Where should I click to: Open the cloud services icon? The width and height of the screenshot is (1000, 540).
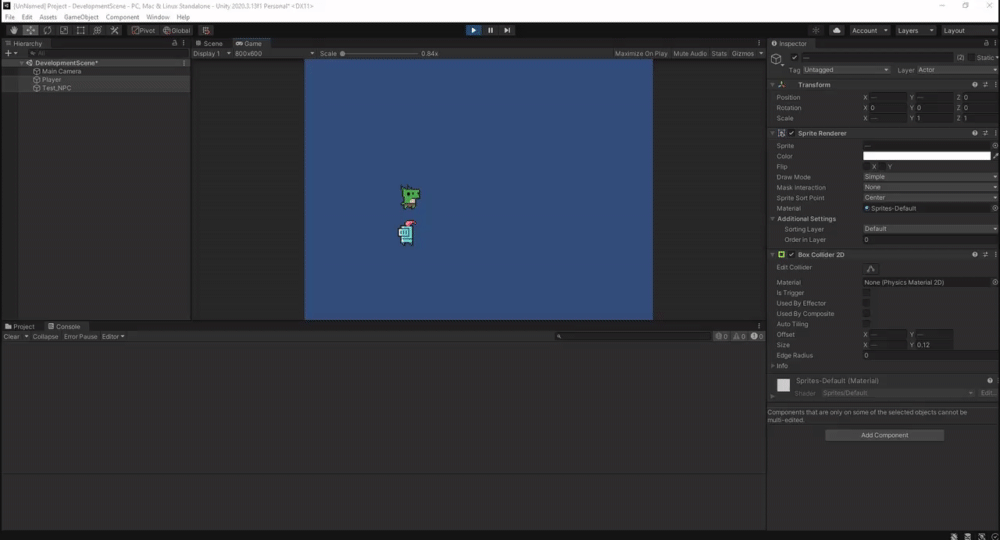pyautogui.click(x=836, y=30)
